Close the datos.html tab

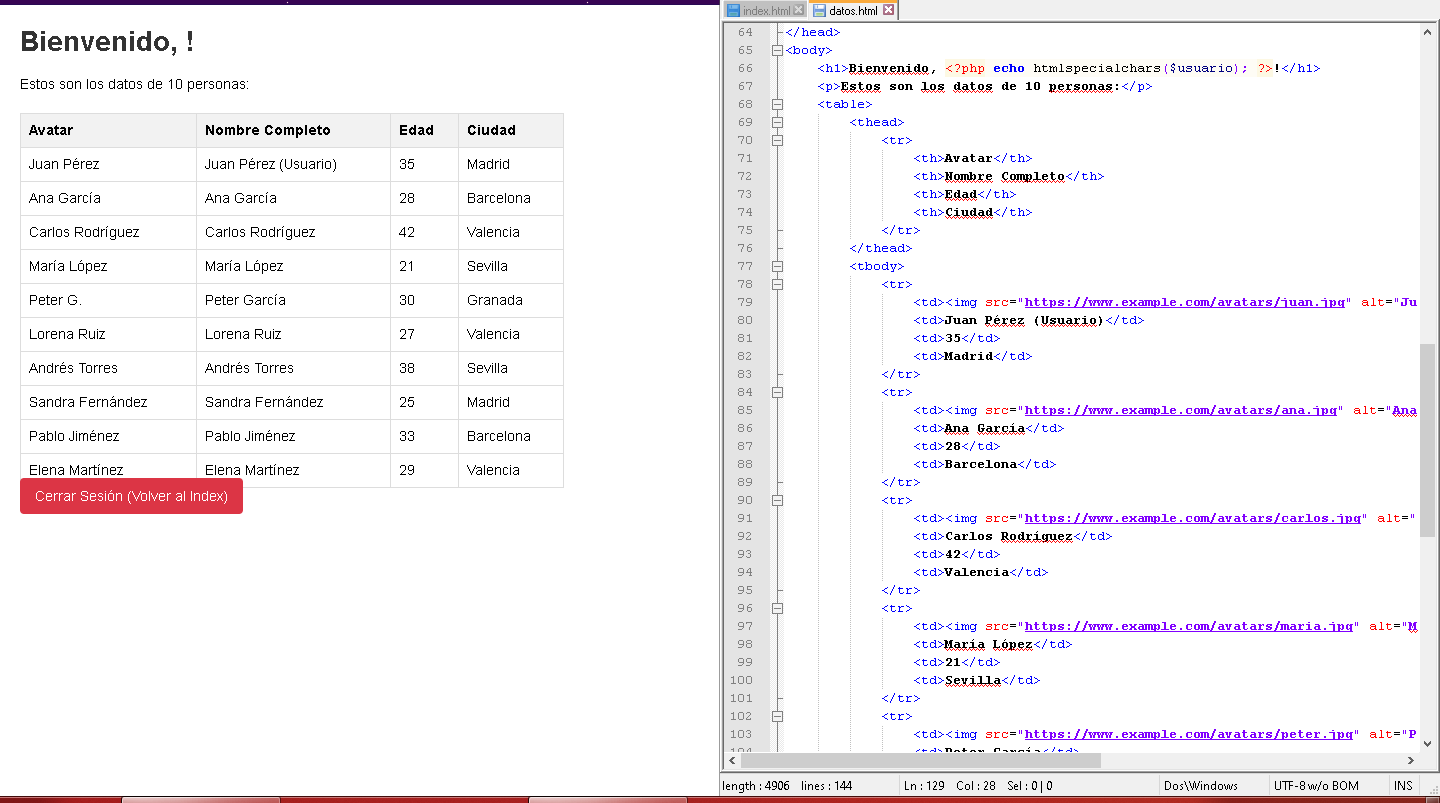[x=888, y=11]
